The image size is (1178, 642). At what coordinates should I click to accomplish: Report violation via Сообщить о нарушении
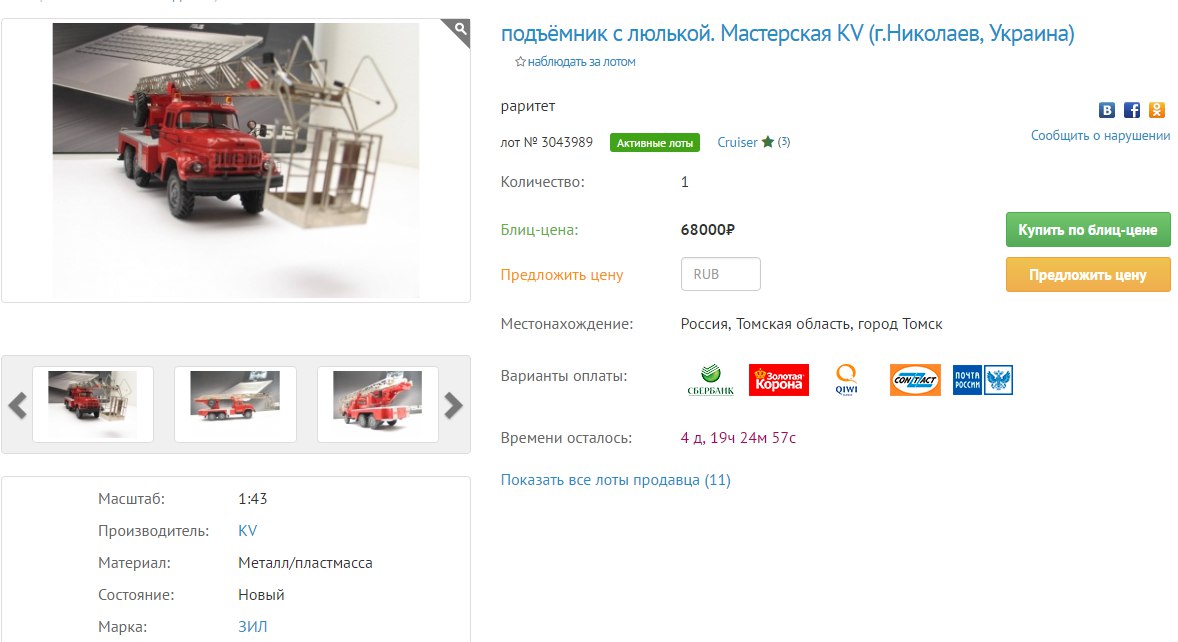tap(1100, 136)
